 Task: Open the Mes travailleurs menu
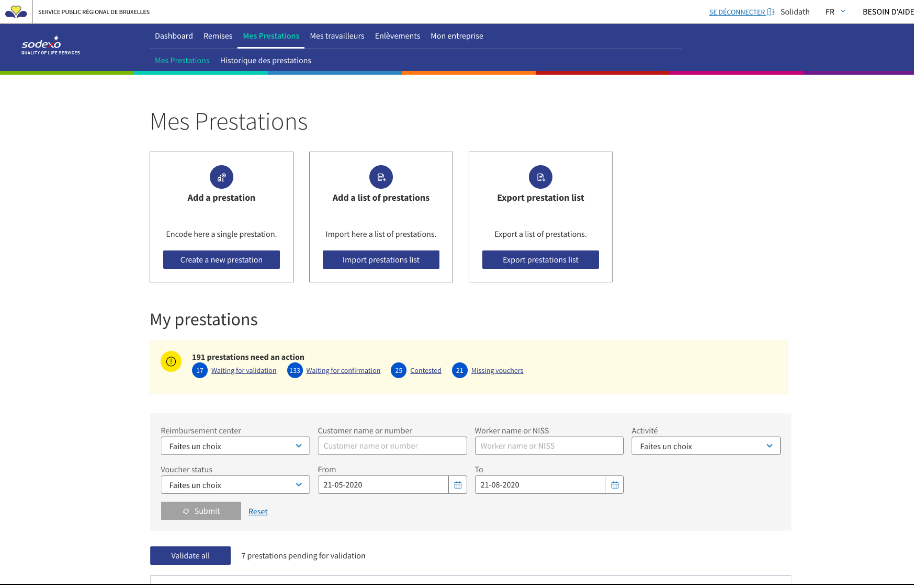coord(337,36)
